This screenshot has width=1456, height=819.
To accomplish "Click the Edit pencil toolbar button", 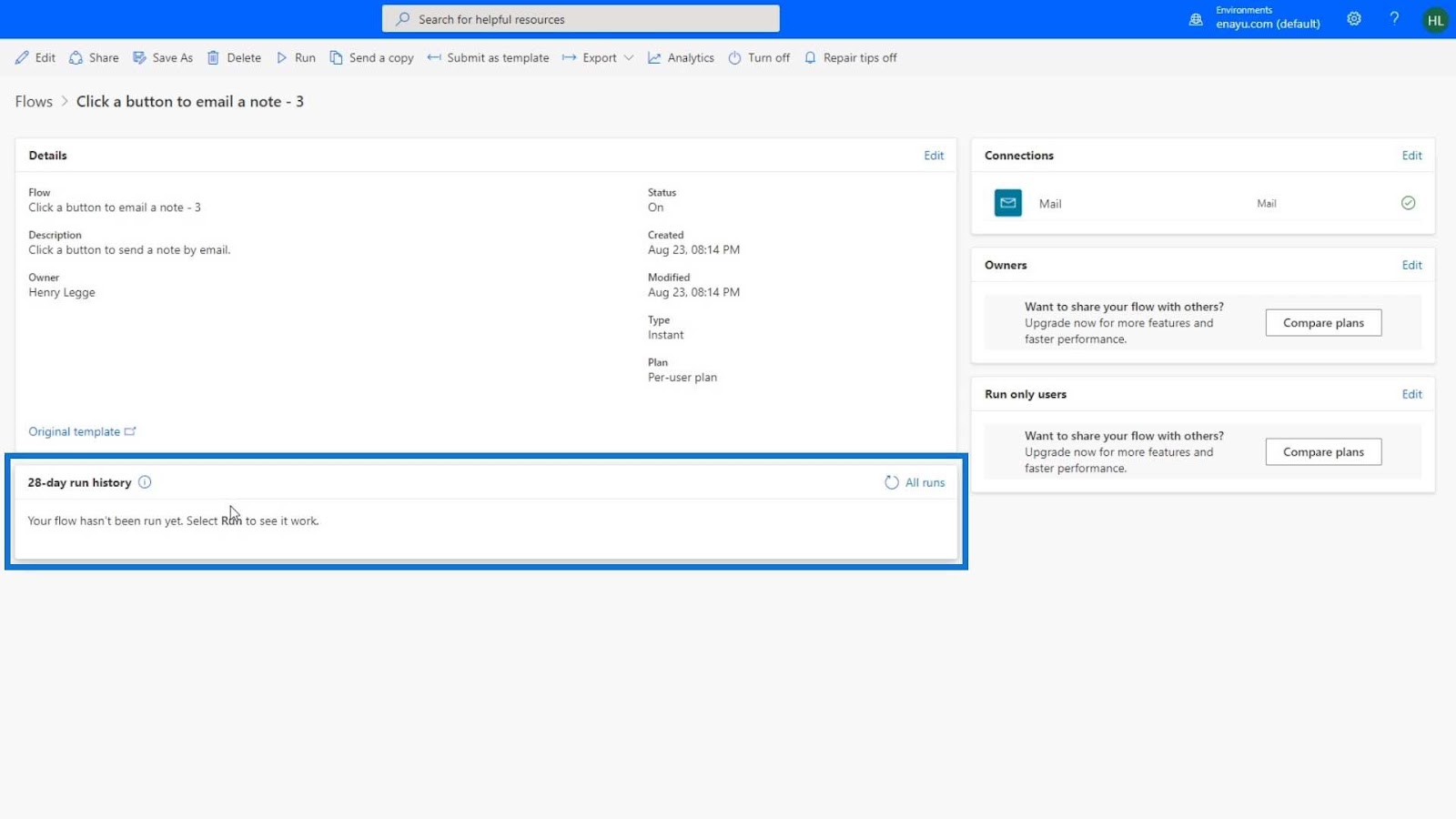I will (35, 57).
